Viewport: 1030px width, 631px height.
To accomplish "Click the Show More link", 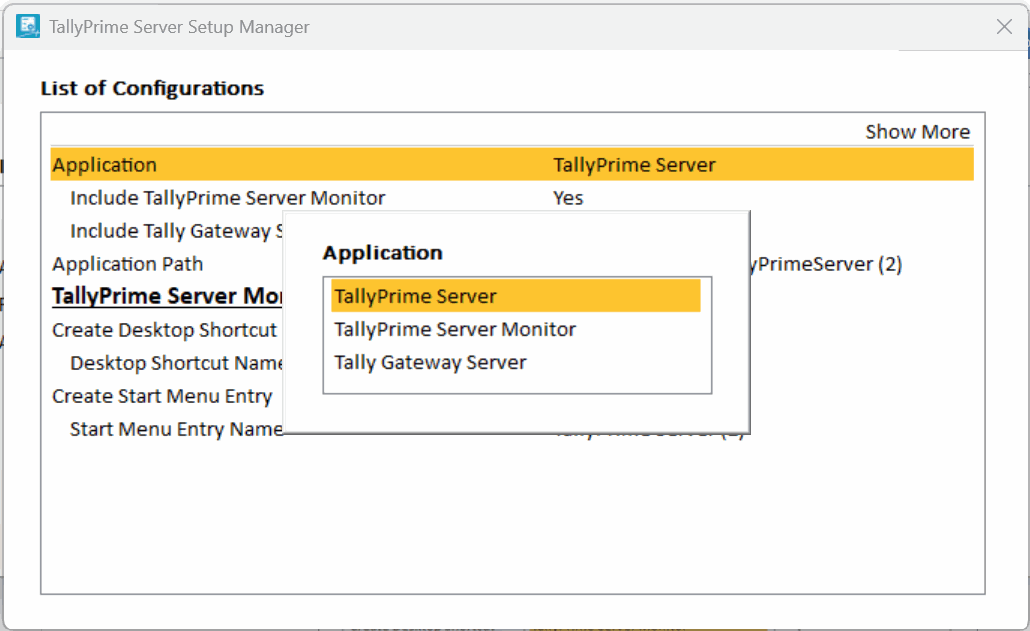I will tap(917, 132).
